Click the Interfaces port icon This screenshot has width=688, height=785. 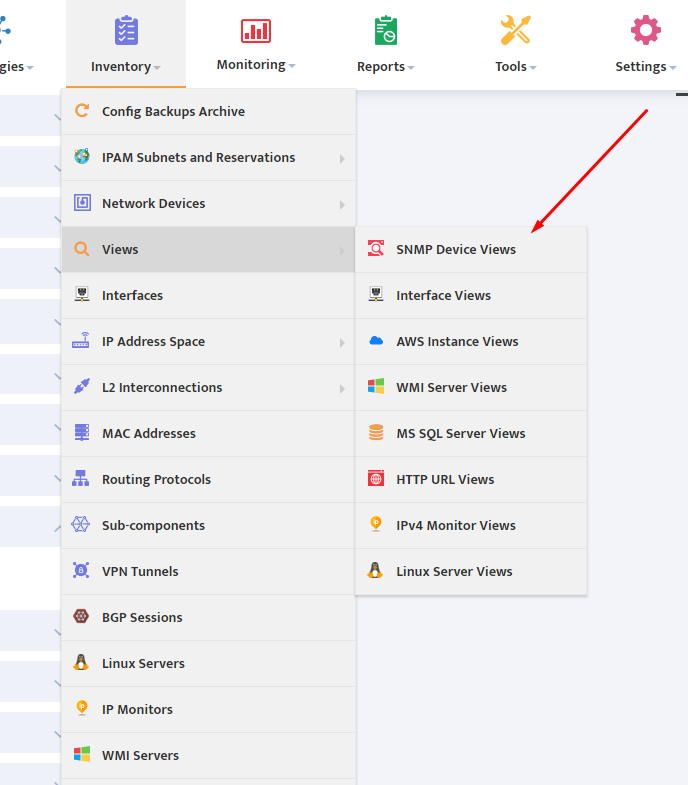click(82, 294)
